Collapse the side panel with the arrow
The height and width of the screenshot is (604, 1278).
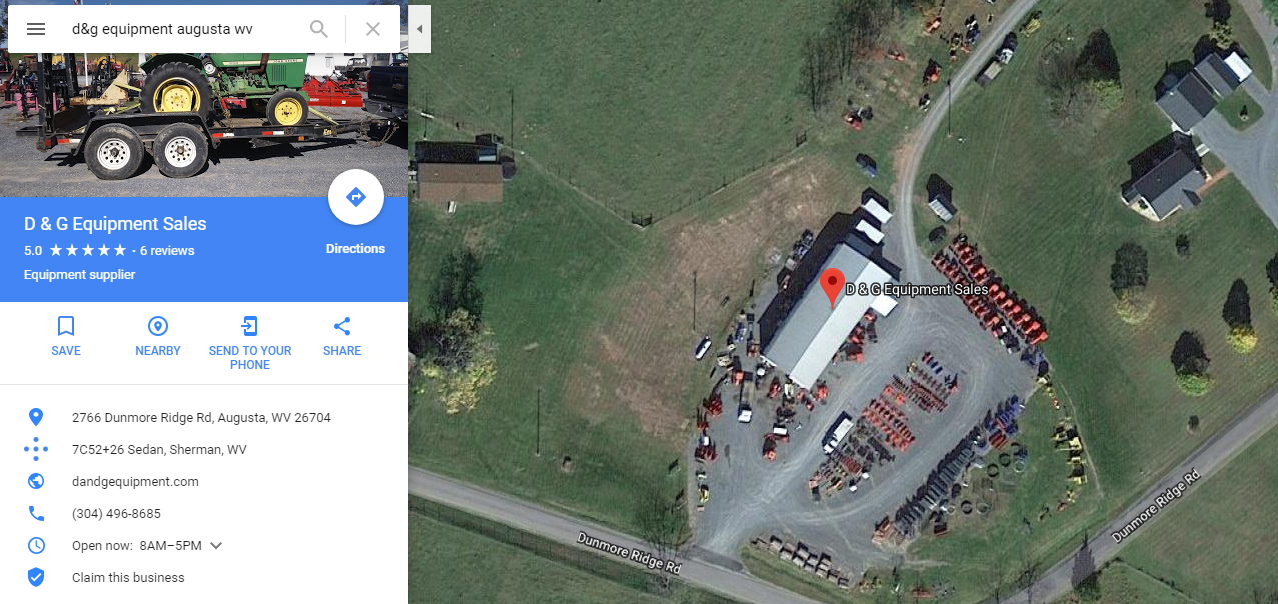tap(420, 29)
